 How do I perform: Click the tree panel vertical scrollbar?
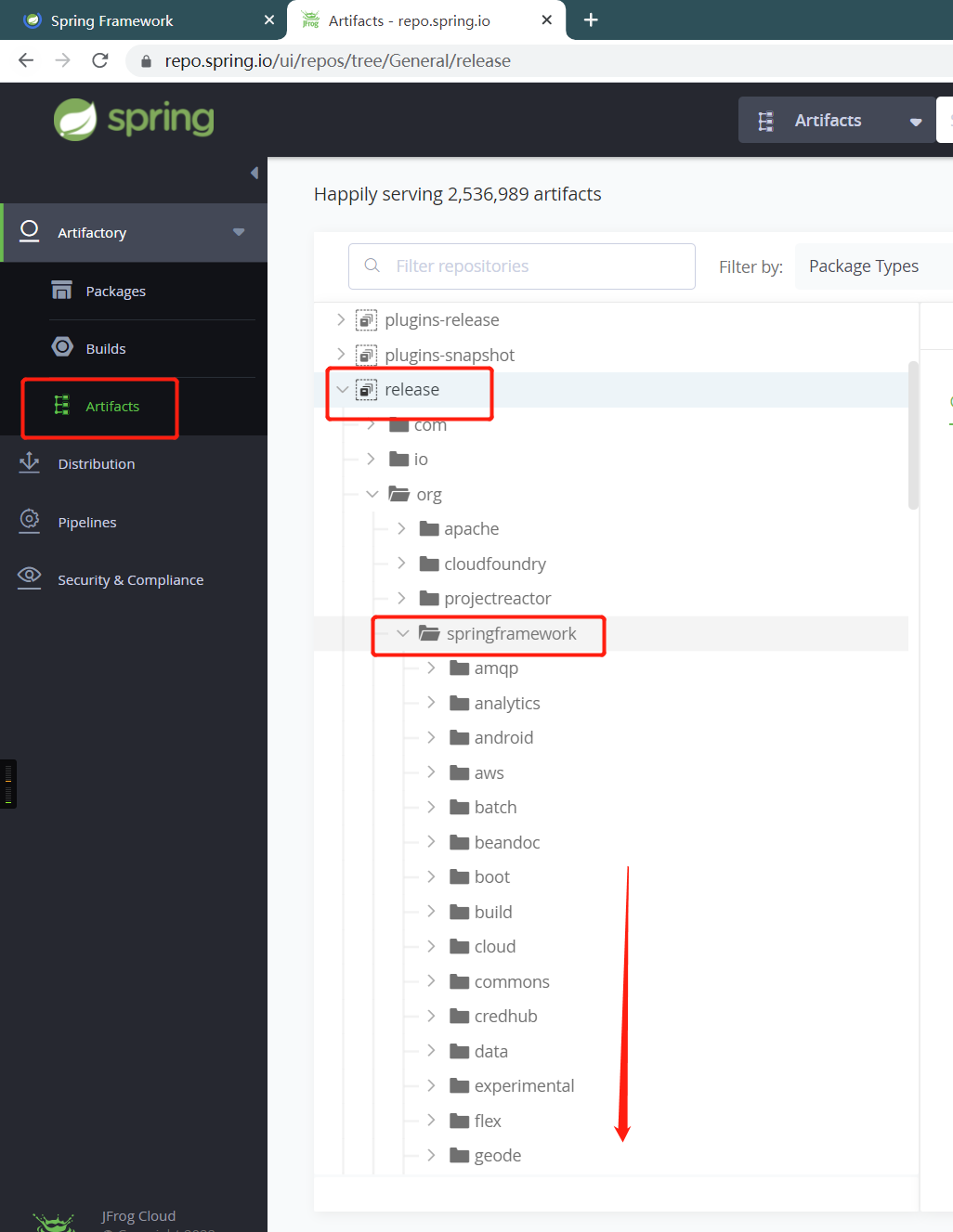913,436
